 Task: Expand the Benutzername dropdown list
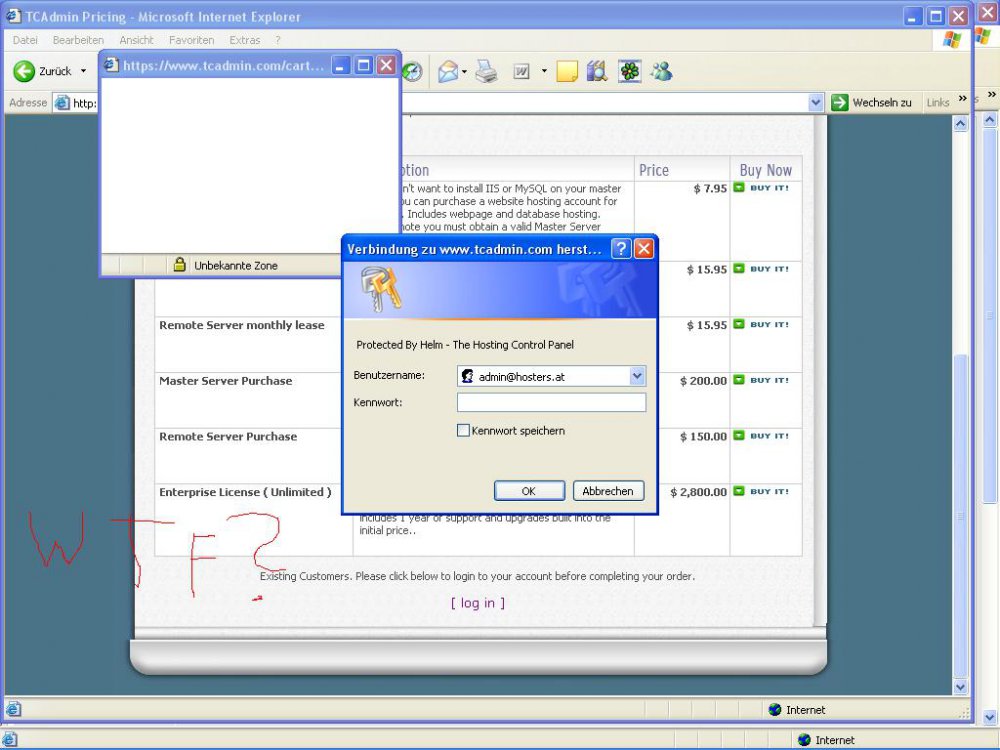pyautogui.click(x=637, y=376)
